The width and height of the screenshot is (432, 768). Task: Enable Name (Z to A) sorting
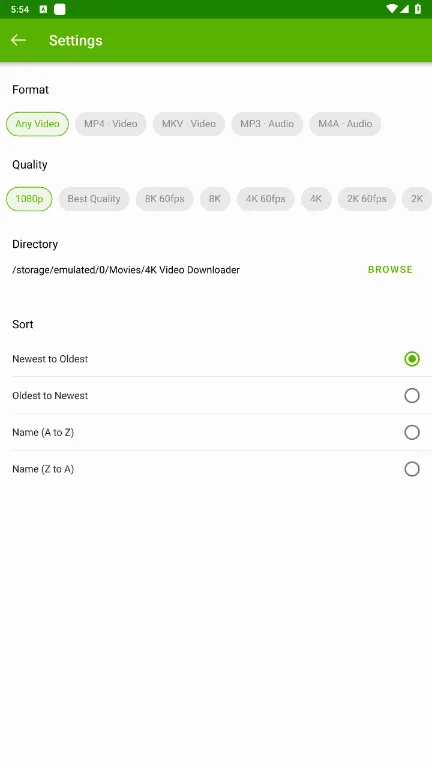[x=216, y=469]
